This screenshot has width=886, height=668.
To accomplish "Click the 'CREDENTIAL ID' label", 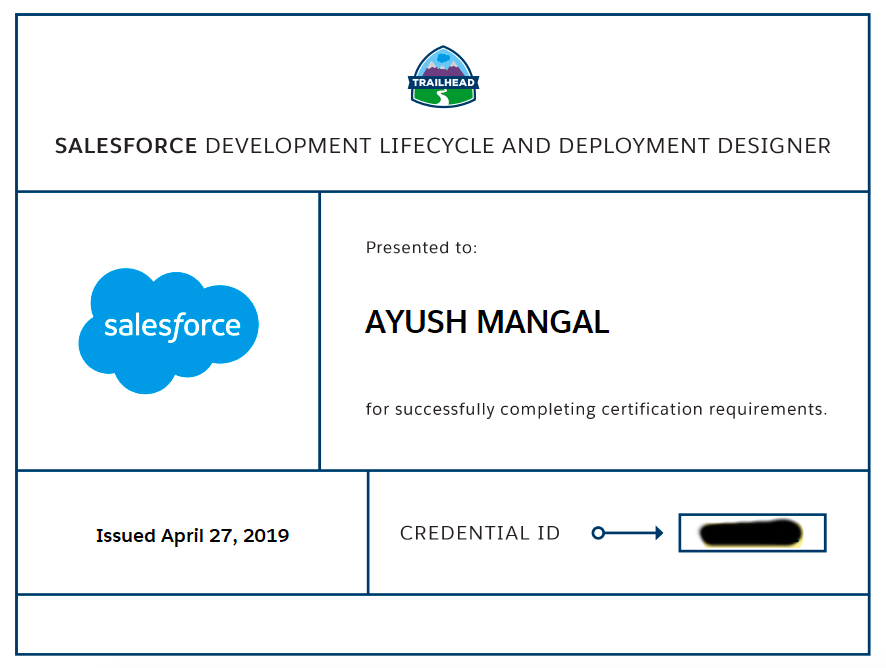I will click(480, 533).
